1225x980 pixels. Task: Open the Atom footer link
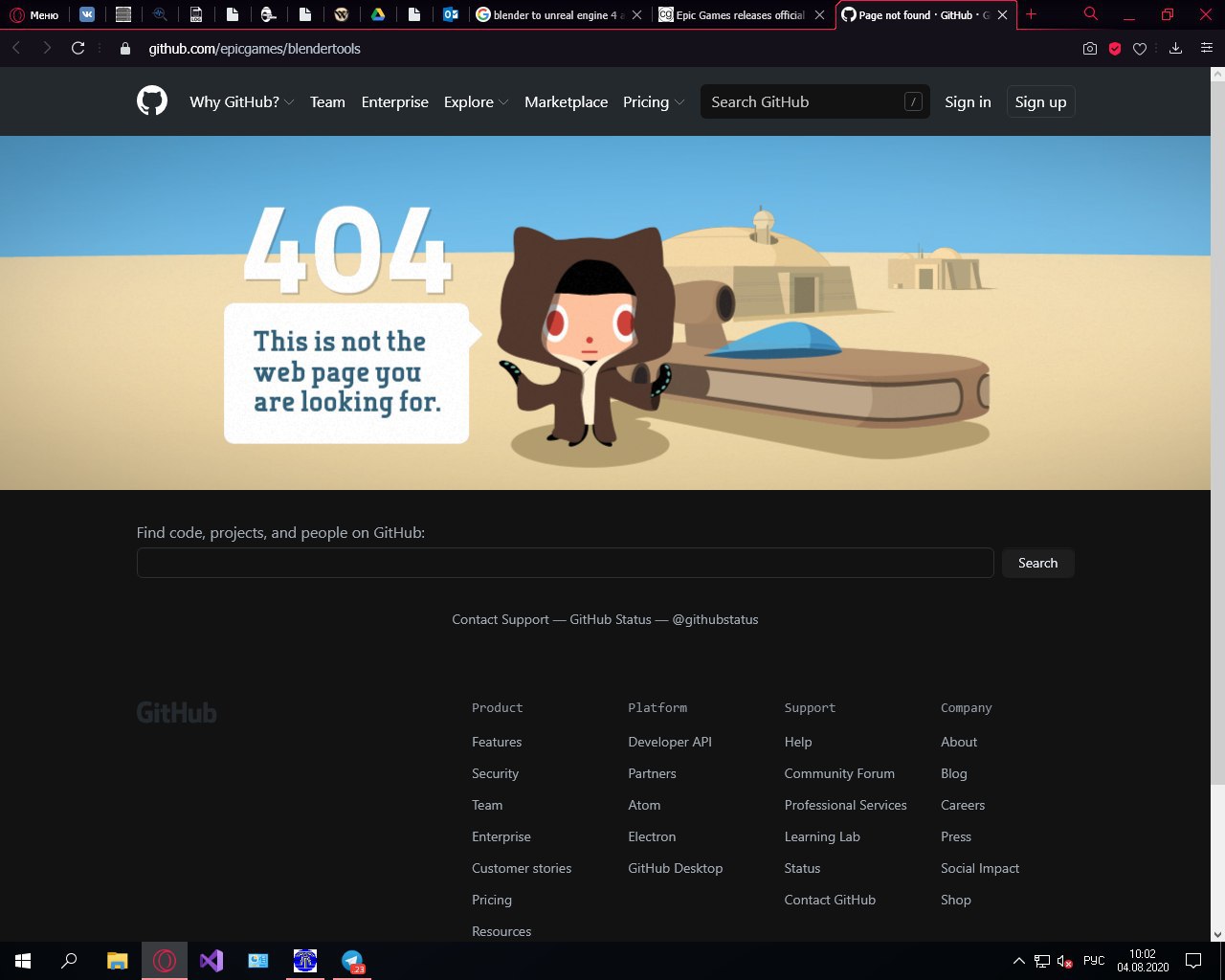(644, 805)
